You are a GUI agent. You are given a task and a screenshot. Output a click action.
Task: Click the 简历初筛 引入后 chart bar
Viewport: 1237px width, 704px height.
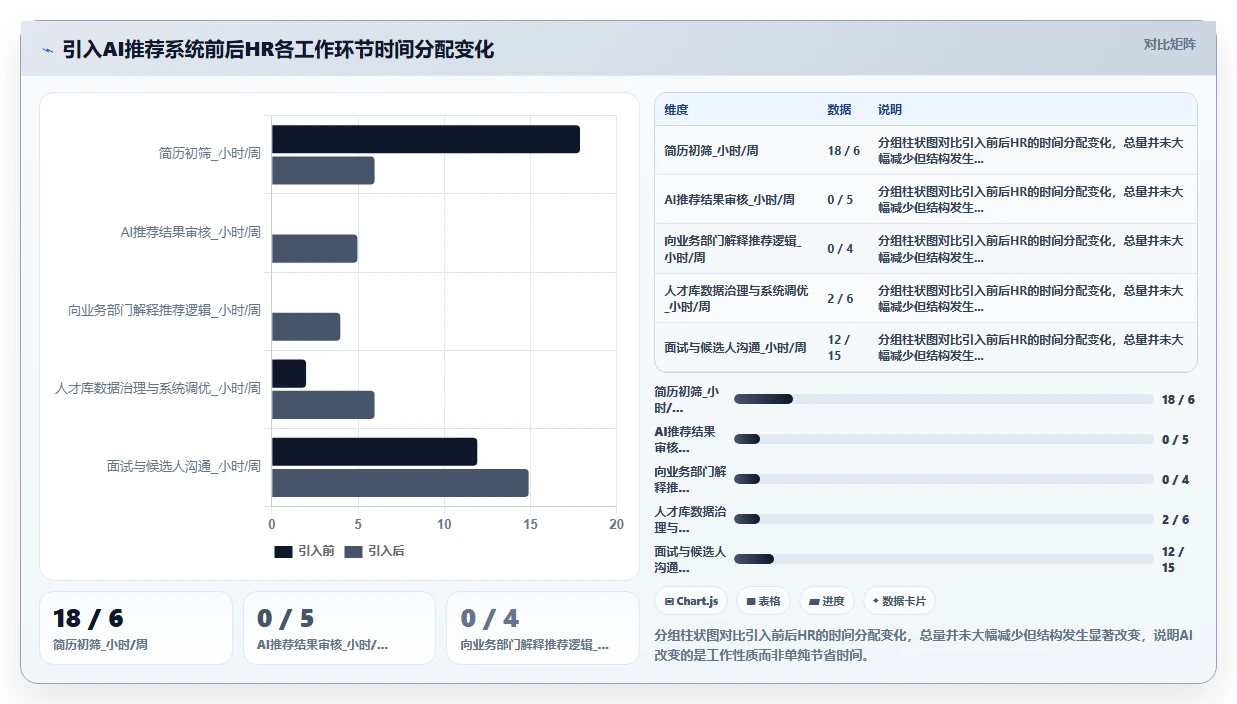click(x=323, y=171)
